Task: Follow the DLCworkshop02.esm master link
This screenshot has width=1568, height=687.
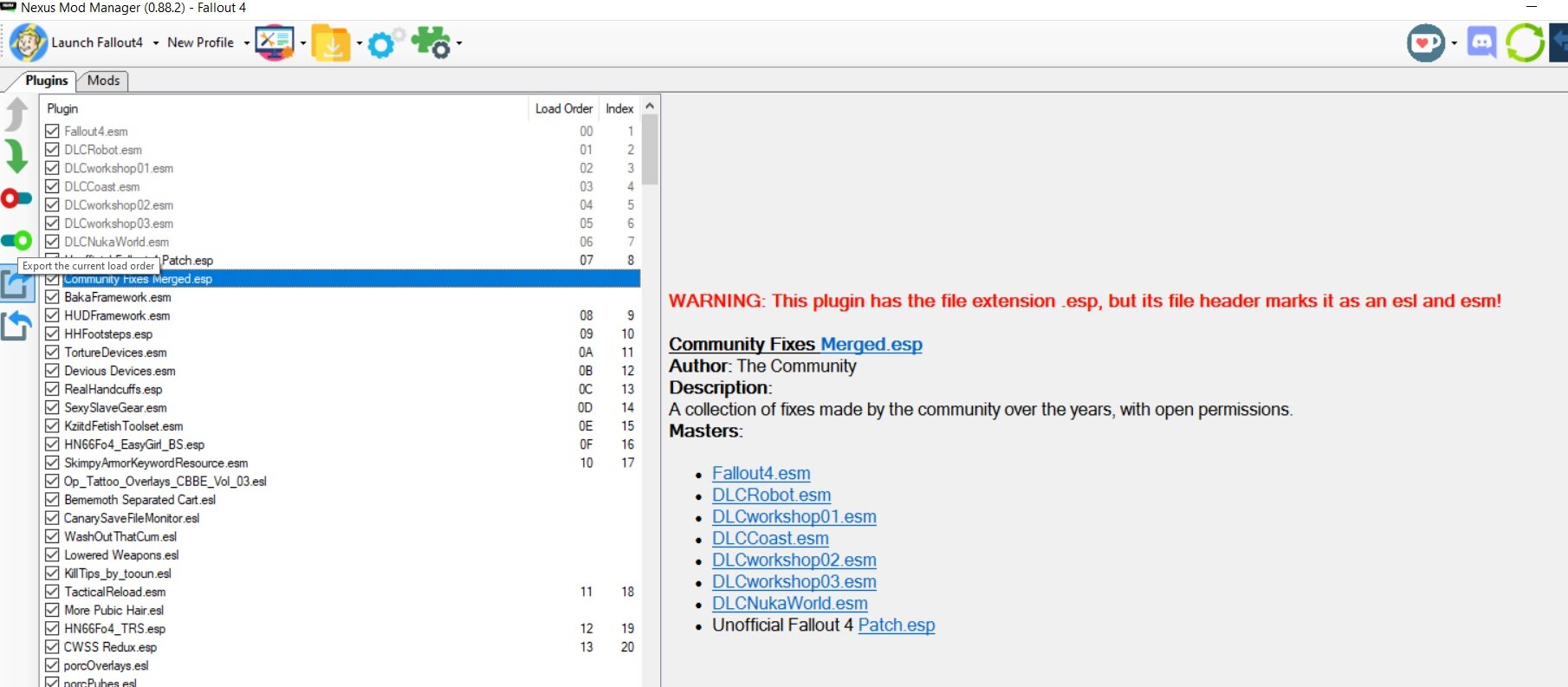Action: point(794,560)
